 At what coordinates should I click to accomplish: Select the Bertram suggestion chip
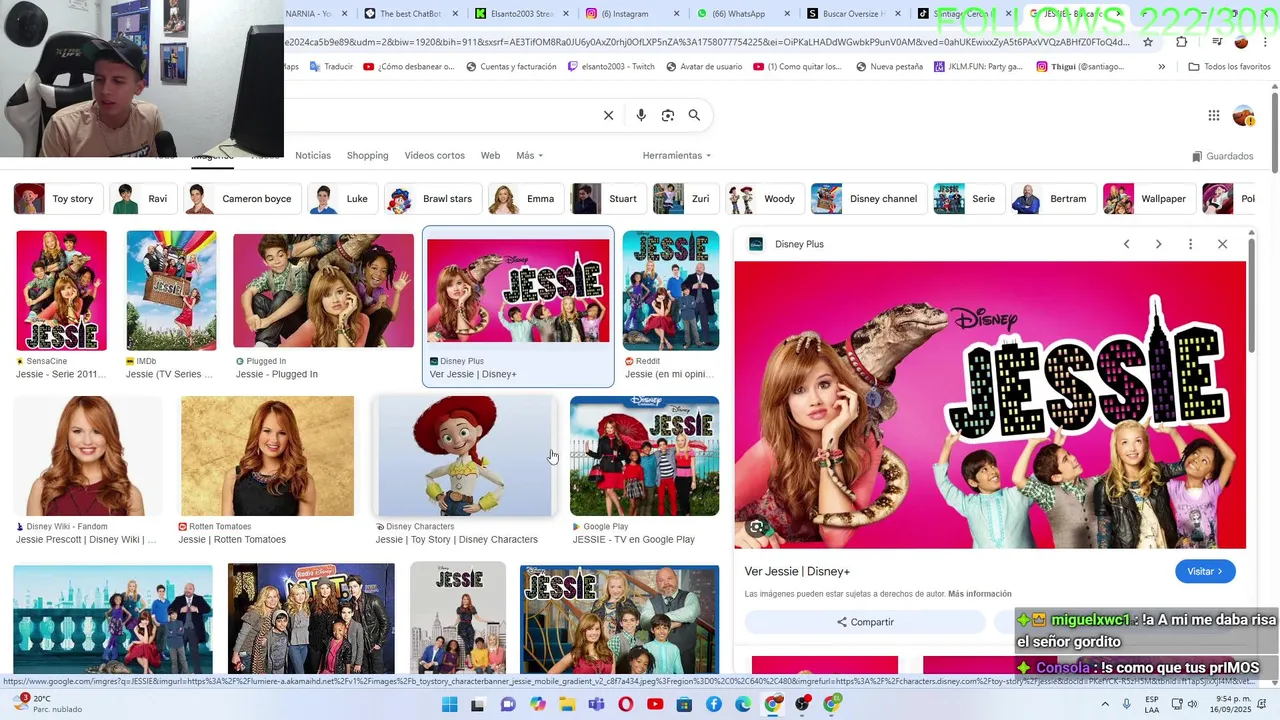pyautogui.click(x=1053, y=199)
